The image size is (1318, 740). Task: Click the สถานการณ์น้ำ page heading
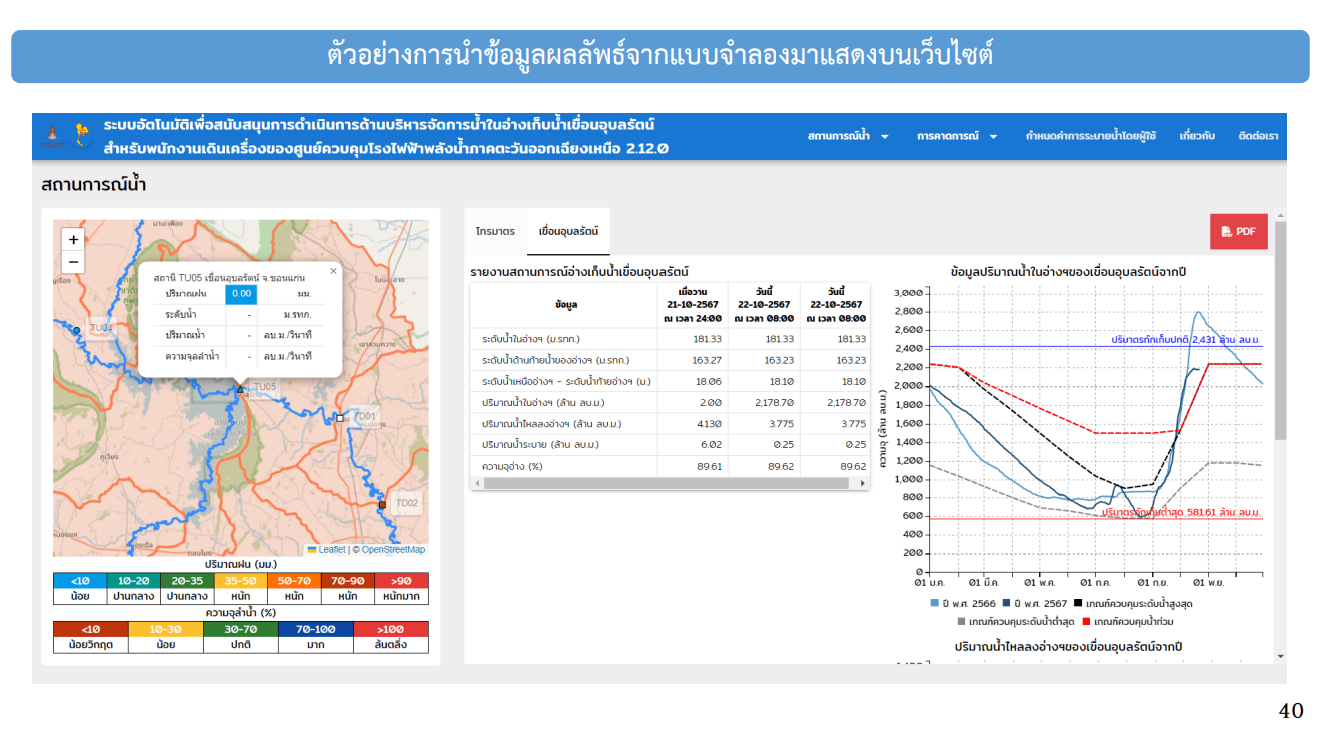[x=94, y=186]
